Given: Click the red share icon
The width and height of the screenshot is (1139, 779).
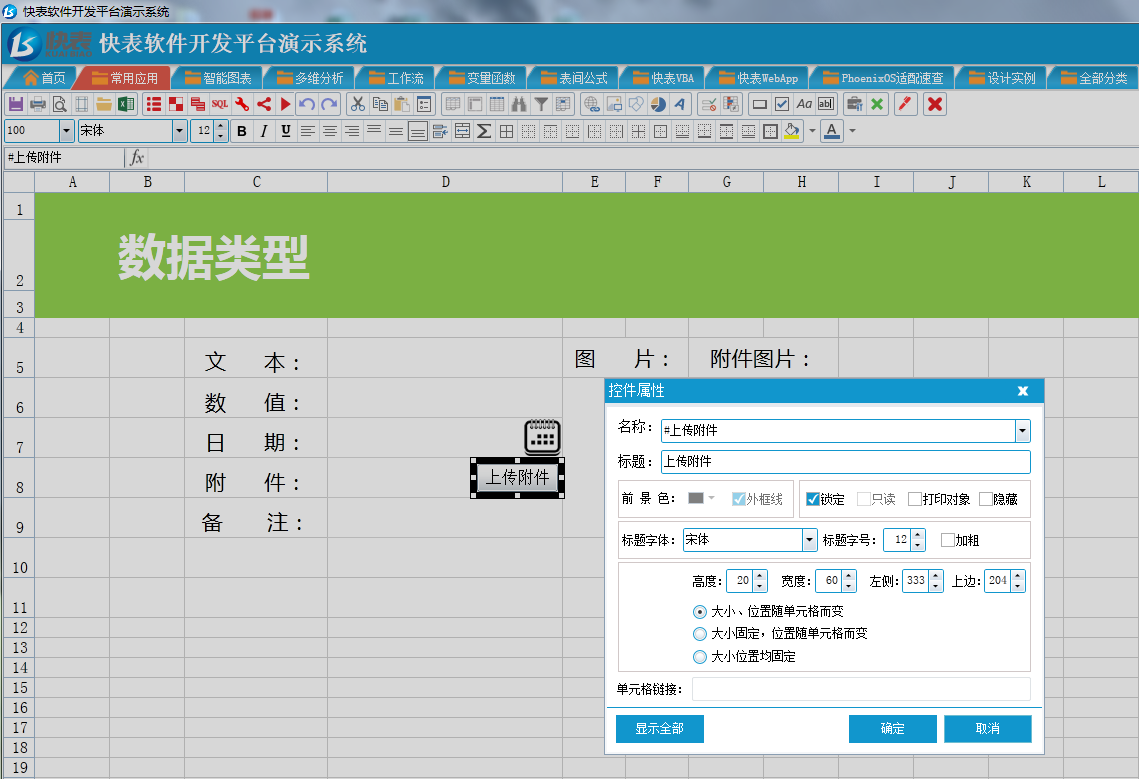Looking at the screenshot, I should tap(264, 104).
